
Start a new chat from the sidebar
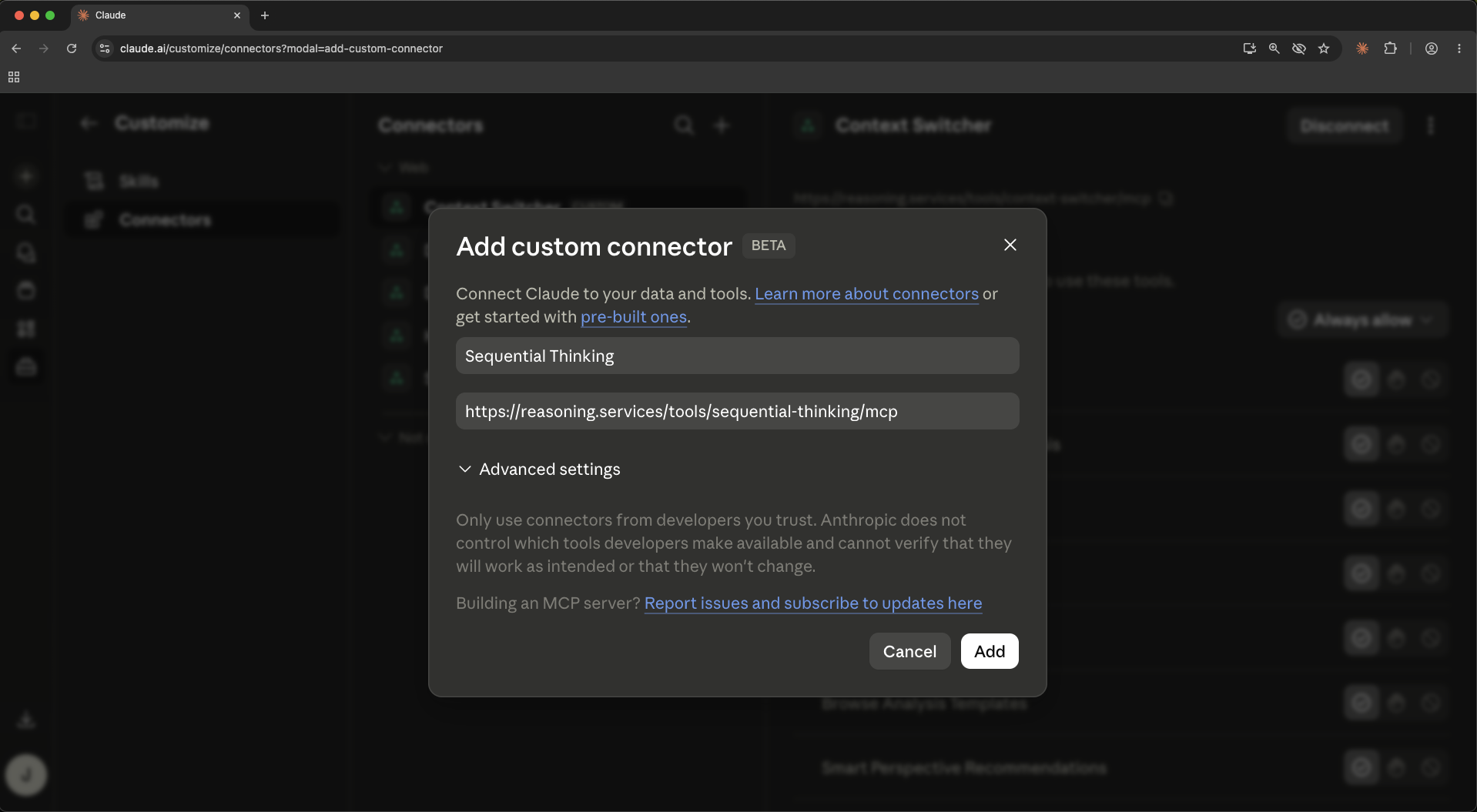click(x=26, y=176)
